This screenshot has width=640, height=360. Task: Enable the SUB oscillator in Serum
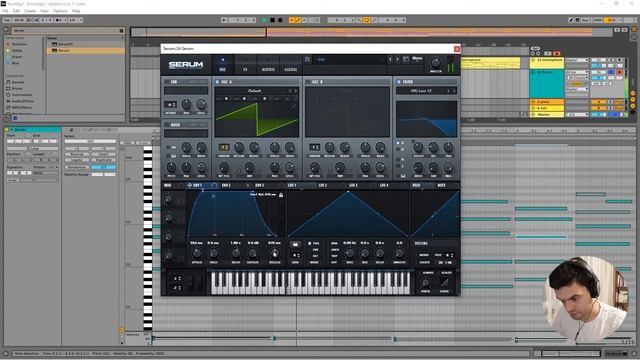click(x=167, y=82)
